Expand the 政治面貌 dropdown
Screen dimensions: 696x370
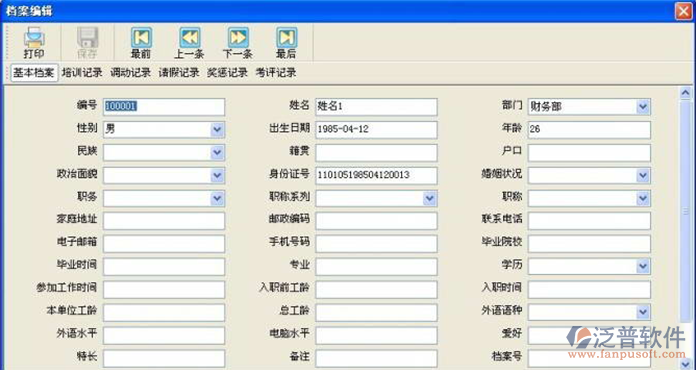tap(217, 175)
